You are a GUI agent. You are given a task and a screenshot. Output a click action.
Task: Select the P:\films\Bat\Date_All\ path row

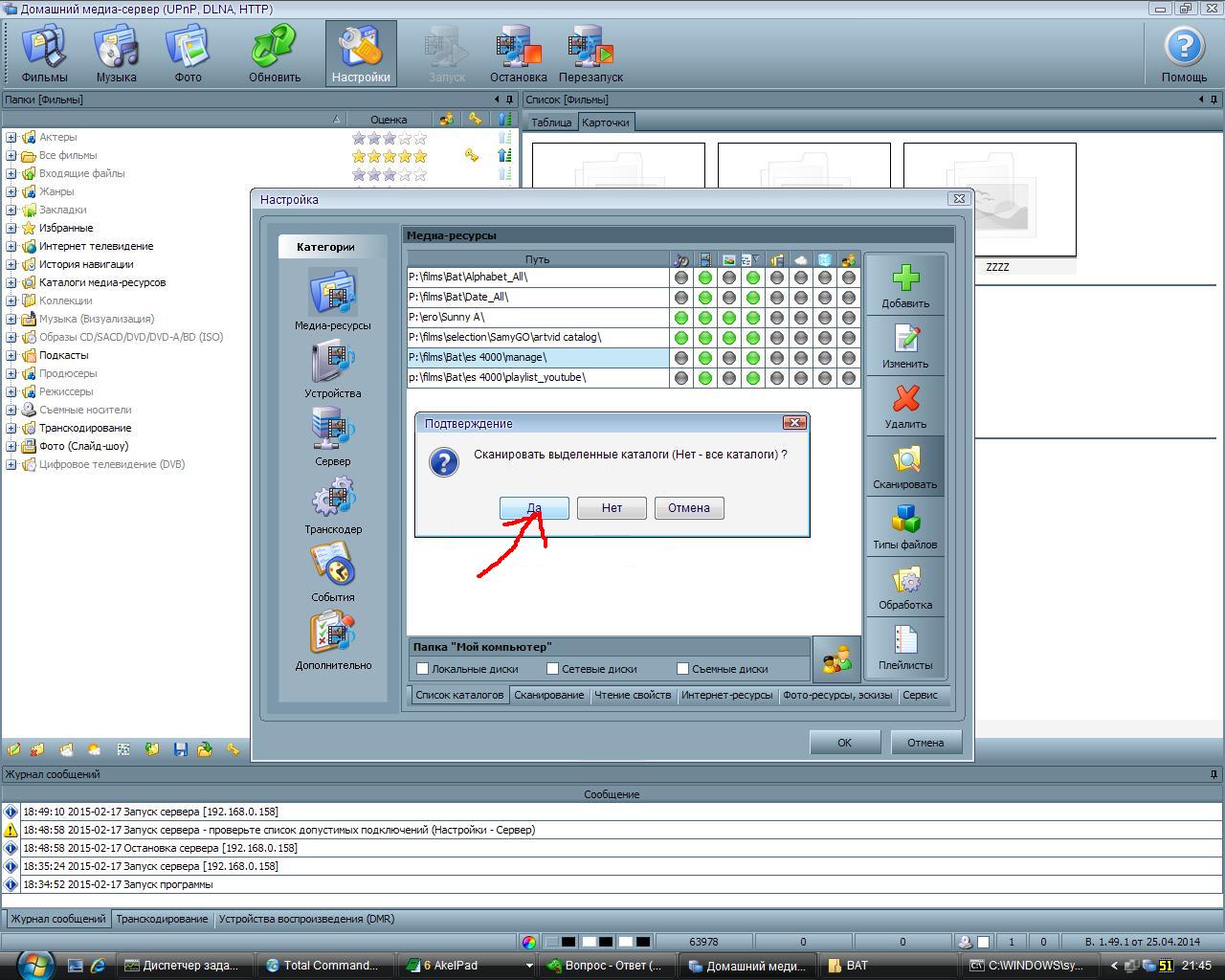536,297
